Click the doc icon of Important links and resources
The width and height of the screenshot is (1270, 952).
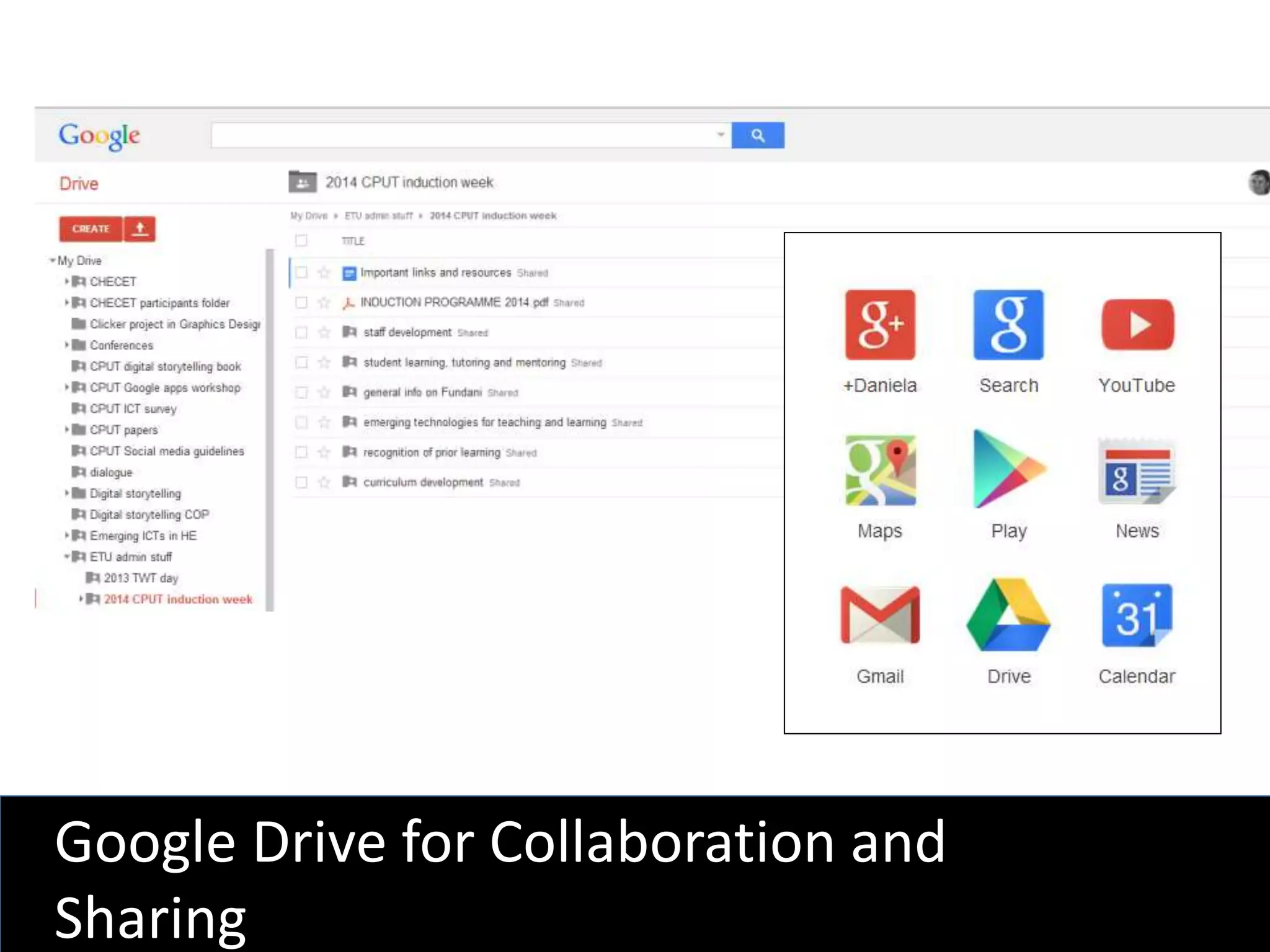coord(349,273)
